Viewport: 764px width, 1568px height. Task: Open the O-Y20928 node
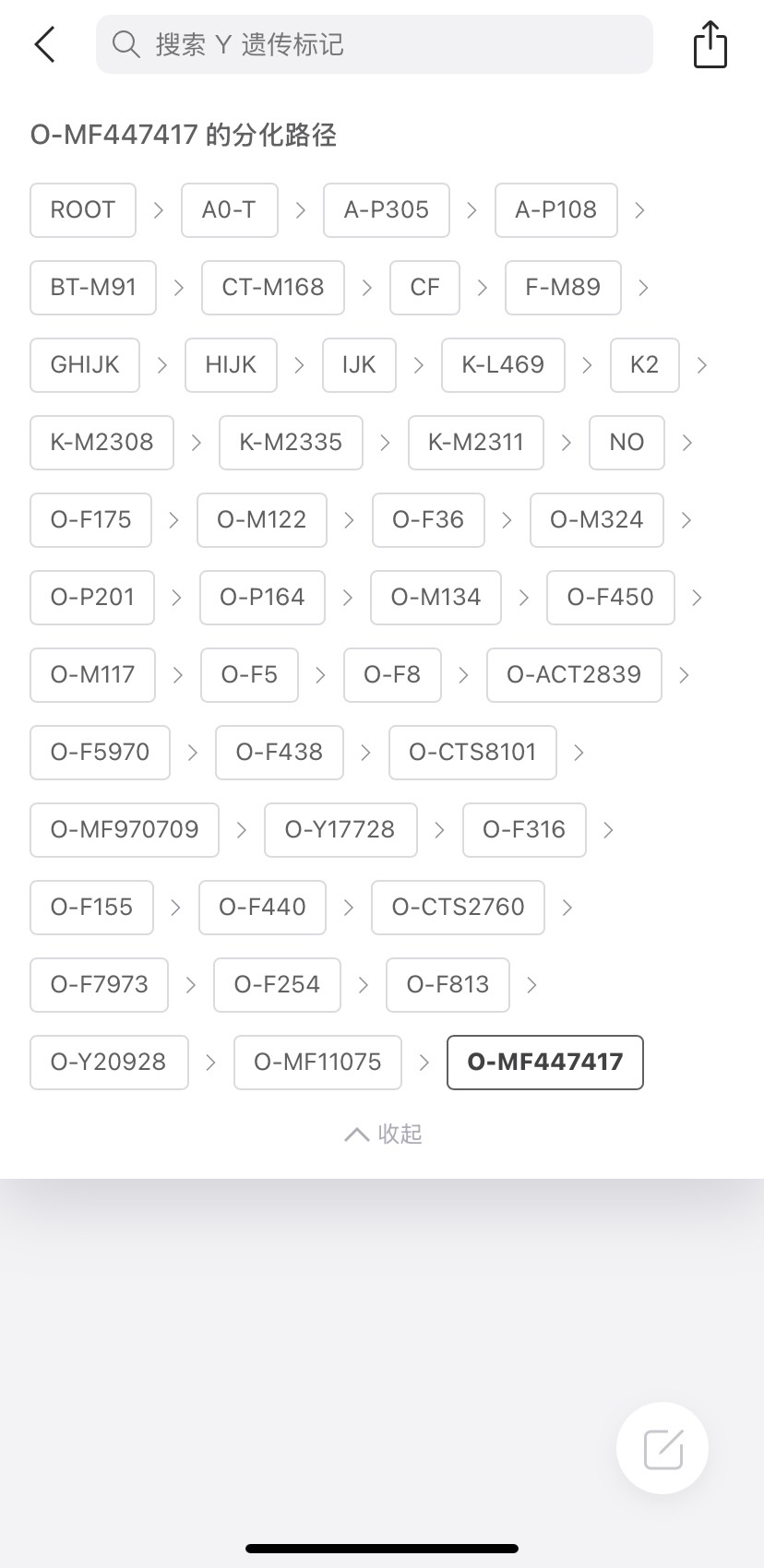click(x=109, y=1063)
